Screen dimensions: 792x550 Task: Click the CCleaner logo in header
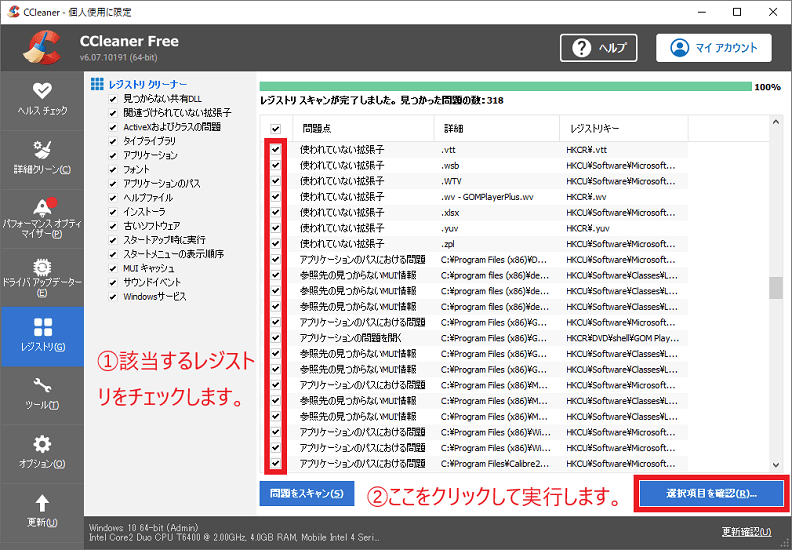click(x=42, y=47)
